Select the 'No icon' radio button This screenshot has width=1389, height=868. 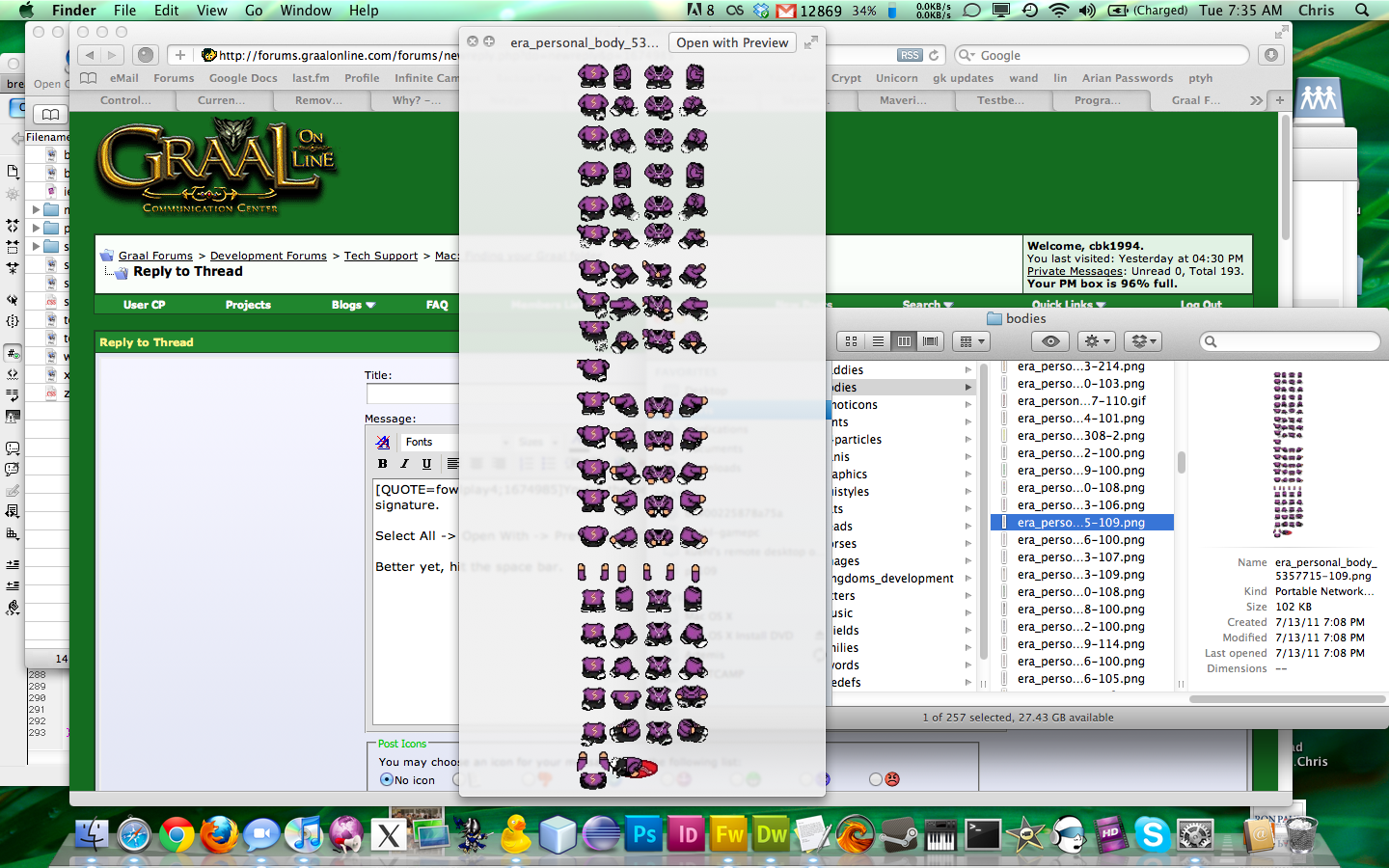click(387, 780)
